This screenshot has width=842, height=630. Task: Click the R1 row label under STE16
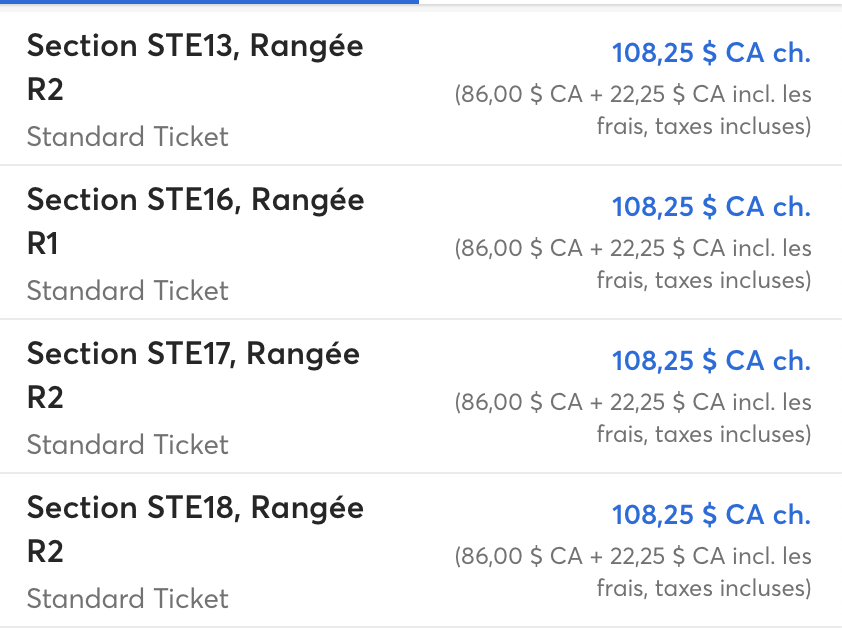(42, 244)
